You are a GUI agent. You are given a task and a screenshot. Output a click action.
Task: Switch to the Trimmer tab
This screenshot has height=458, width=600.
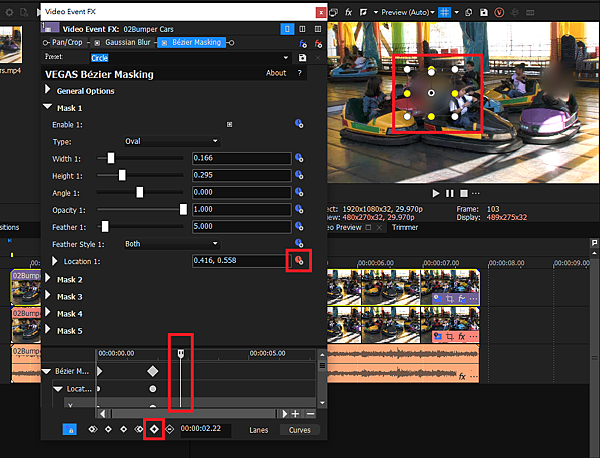click(405, 227)
